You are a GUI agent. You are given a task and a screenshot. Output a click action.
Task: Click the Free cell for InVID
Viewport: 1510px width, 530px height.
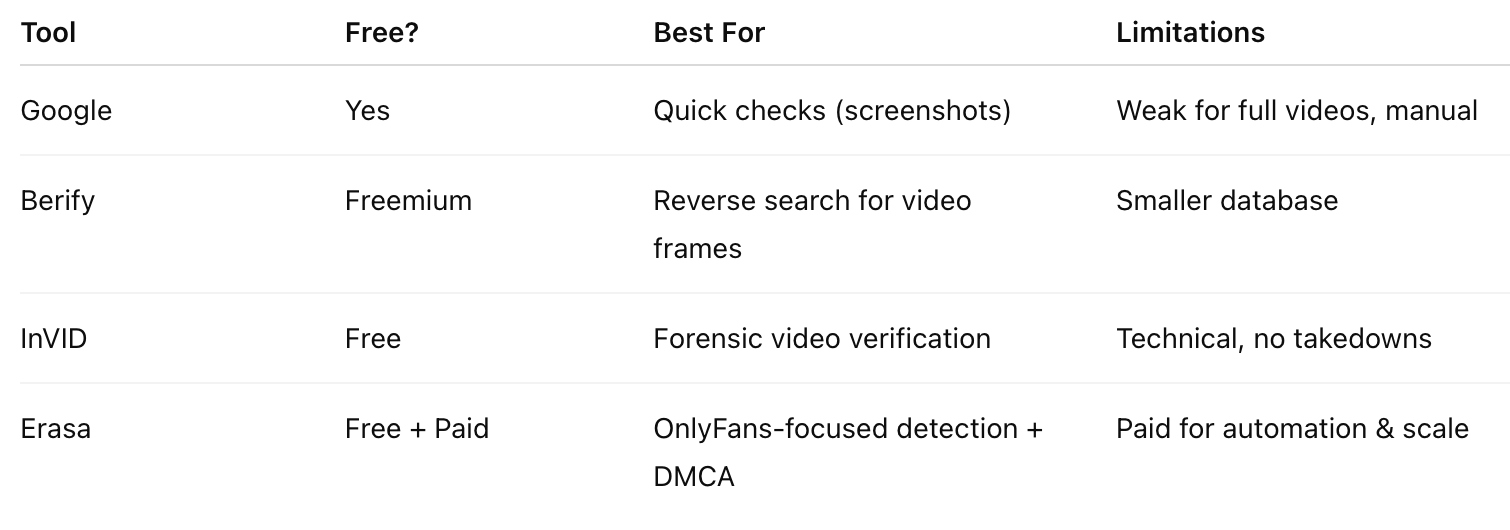point(373,339)
